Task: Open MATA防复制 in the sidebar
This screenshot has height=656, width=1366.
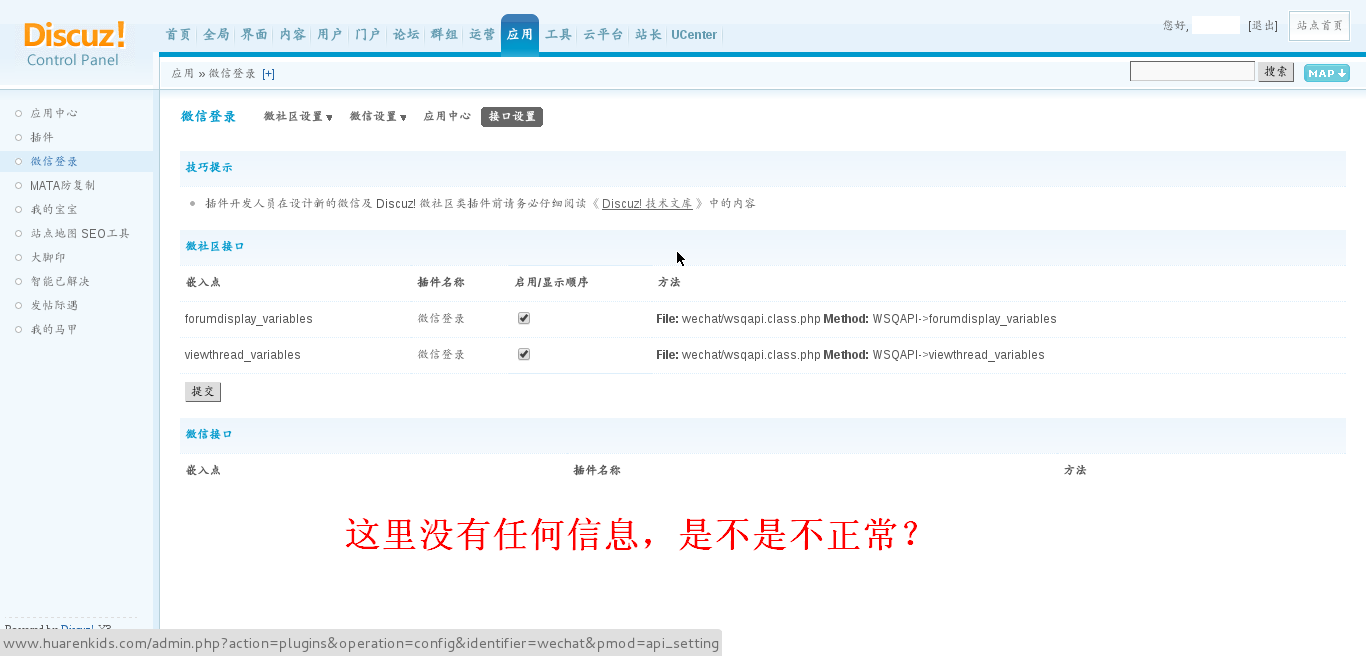Action: (62, 186)
